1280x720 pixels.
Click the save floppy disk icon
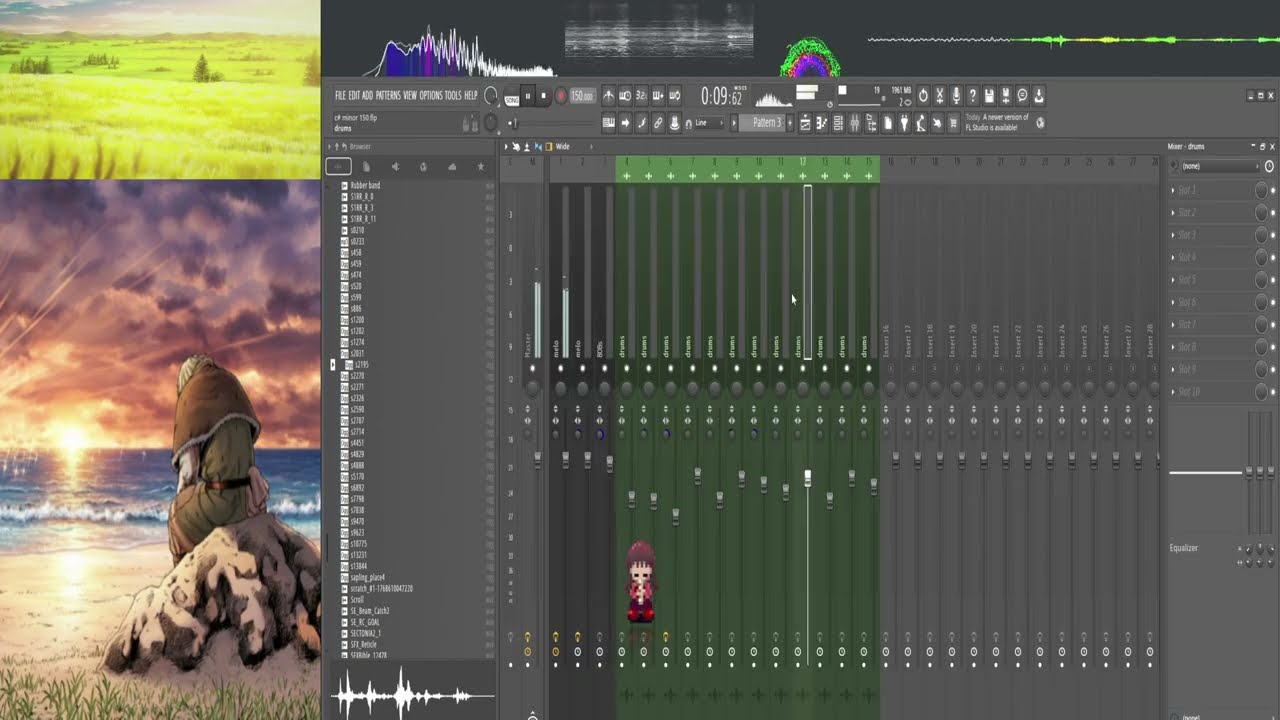[989, 96]
